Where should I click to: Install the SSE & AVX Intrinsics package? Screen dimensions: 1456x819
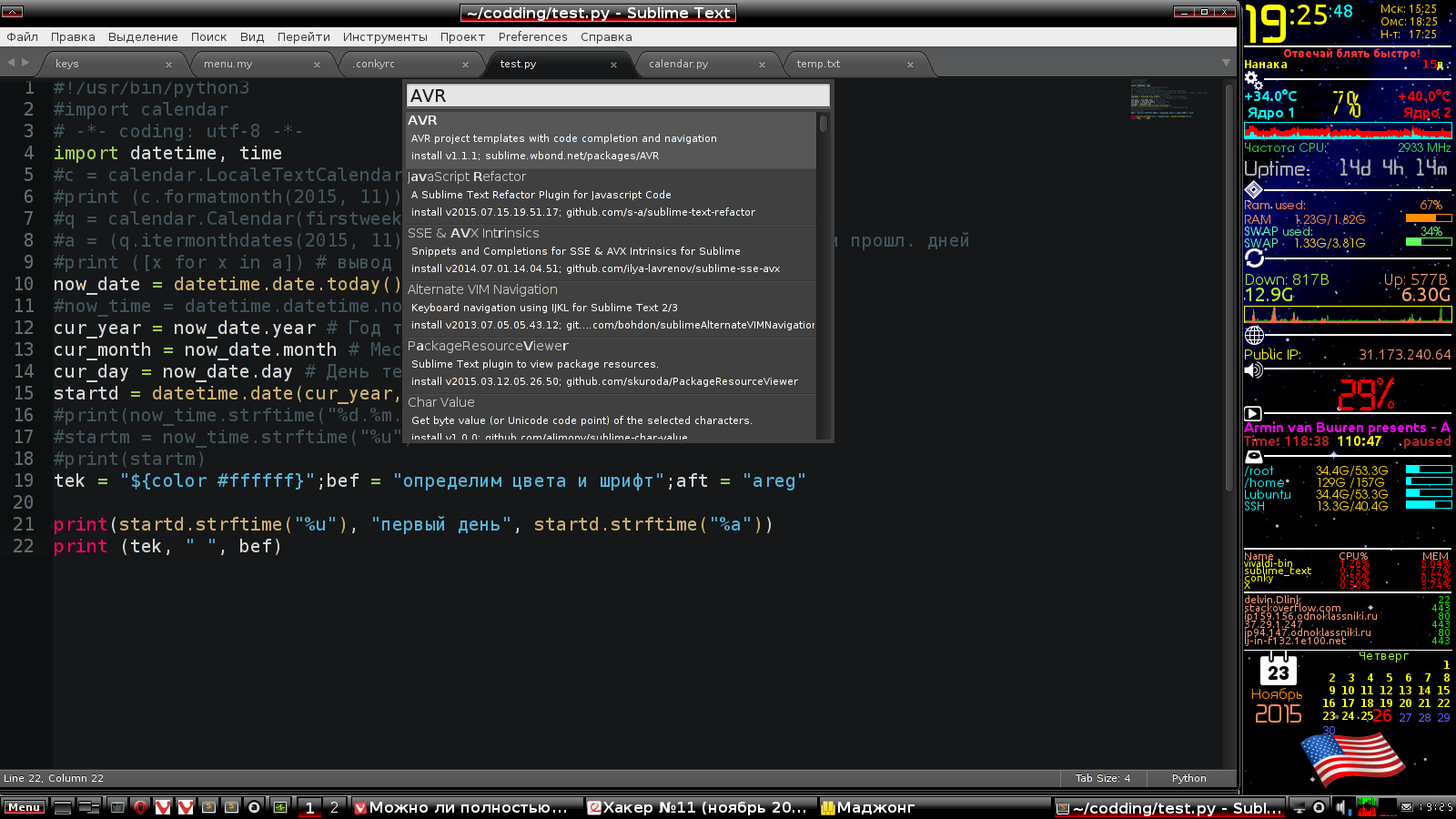pos(611,251)
